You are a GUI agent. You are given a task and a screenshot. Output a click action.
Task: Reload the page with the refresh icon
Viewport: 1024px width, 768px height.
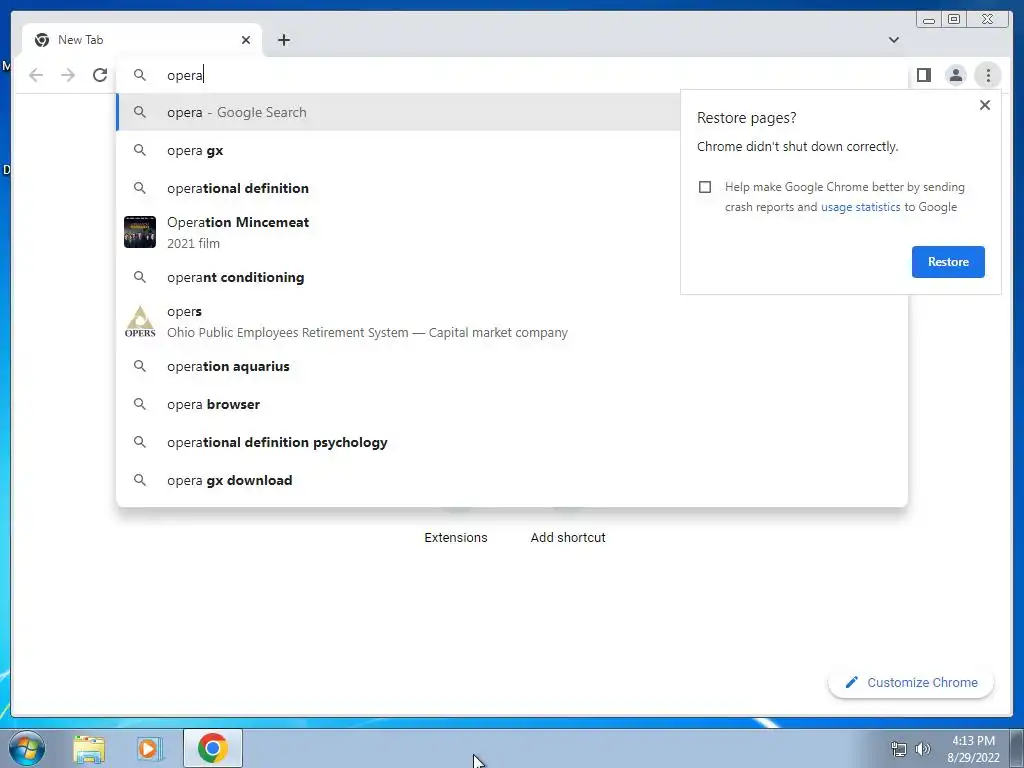(100, 75)
